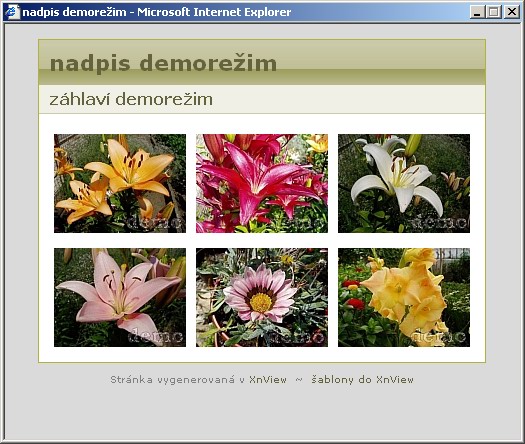525x444 pixels.
Task: Open the yellow gladiolus thumbnail
Action: pyautogui.click(x=404, y=297)
